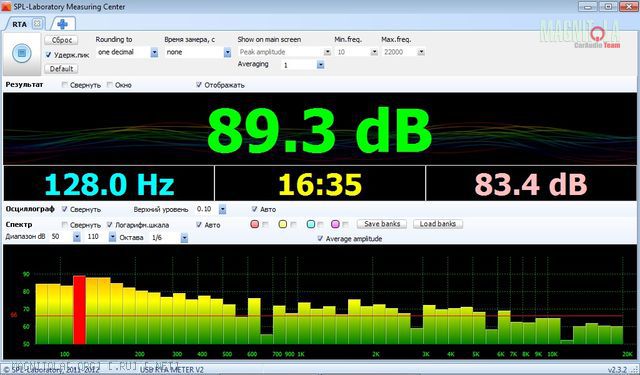Click the 128.0 Hz frequency readout
Image resolution: width=640 pixels, height=375 pixels.
(x=109, y=184)
